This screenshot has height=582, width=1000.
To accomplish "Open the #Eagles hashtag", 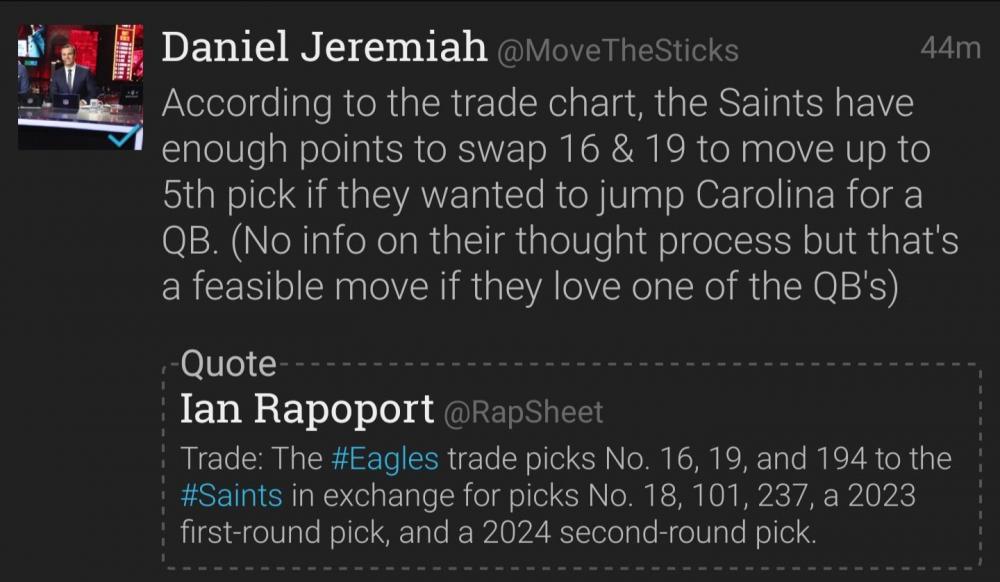I will (385, 459).
